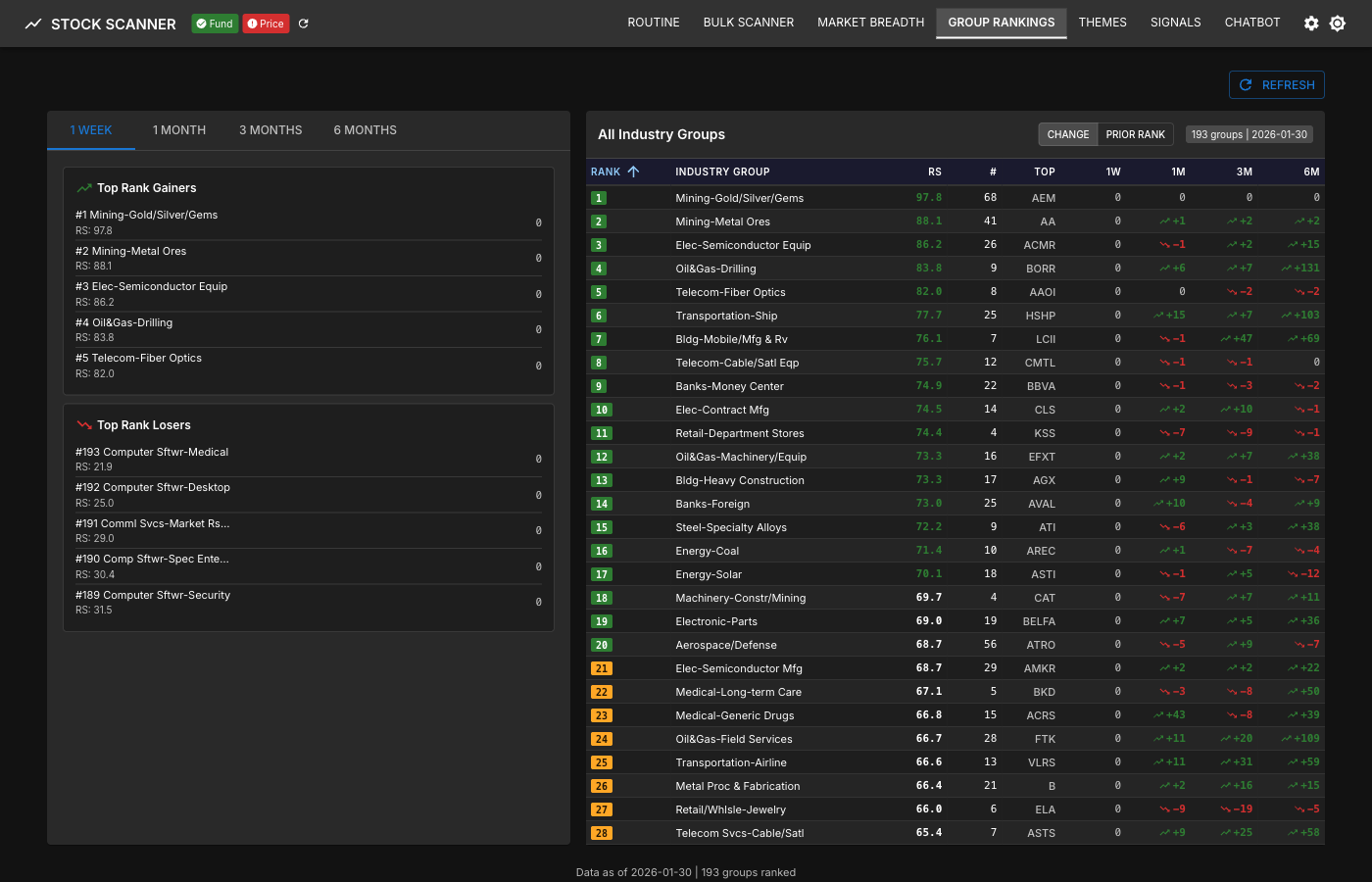The width and height of the screenshot is (1372, 882).
Task: Select gainer #1 Mining-Gold/Silver/Gems
Action: [309, 222]
